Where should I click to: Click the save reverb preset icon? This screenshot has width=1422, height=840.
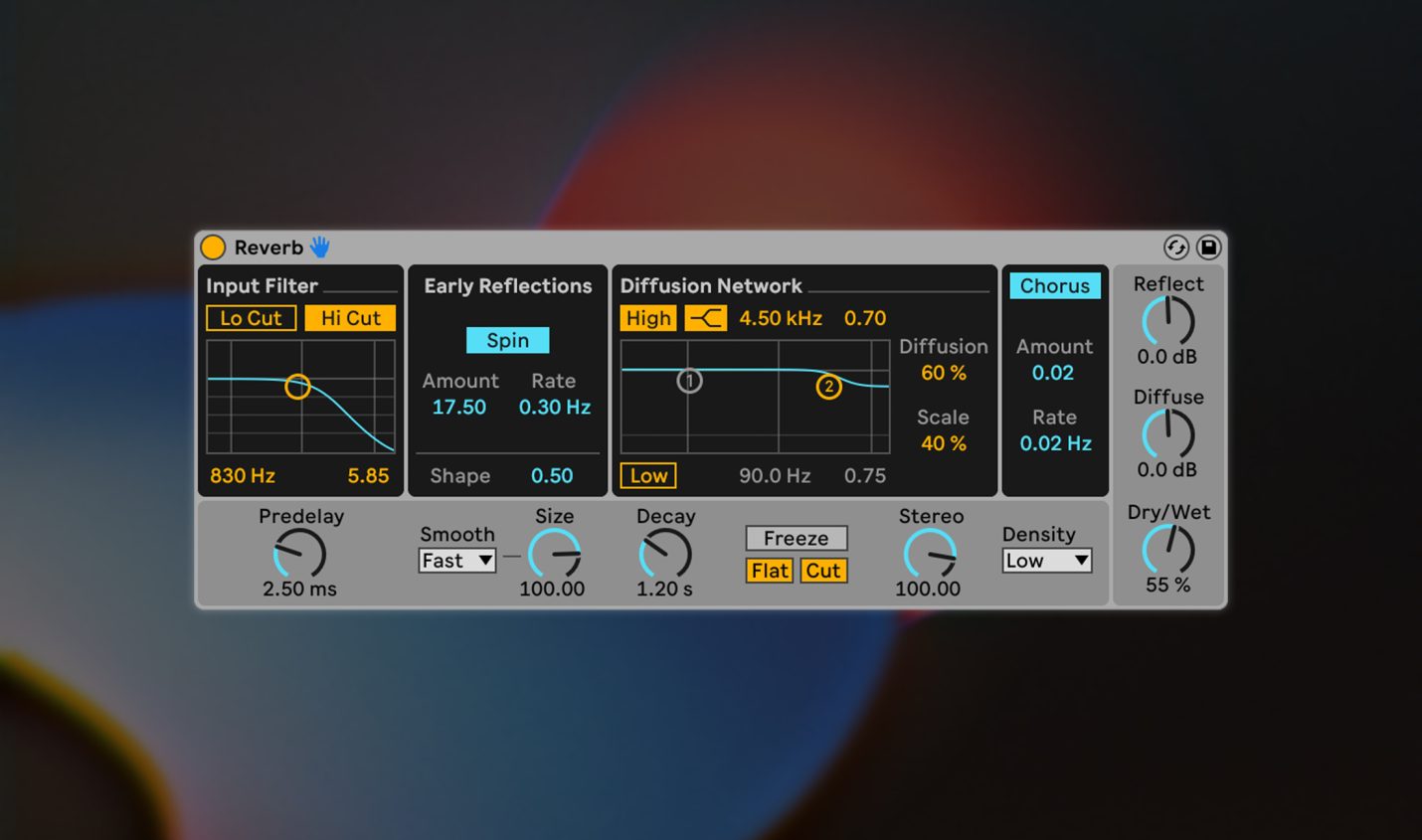1209,248
